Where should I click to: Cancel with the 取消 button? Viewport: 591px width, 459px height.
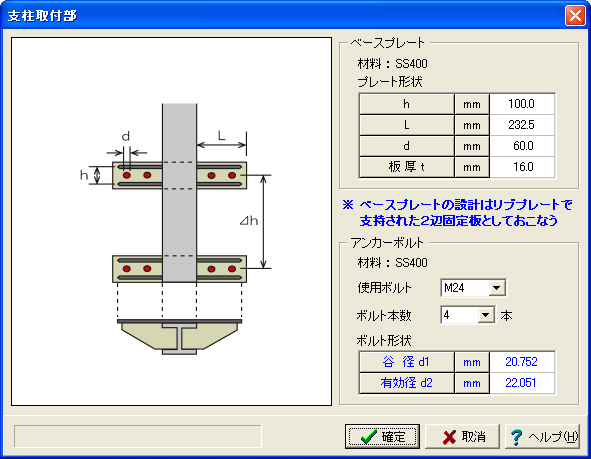pos(462,436)
